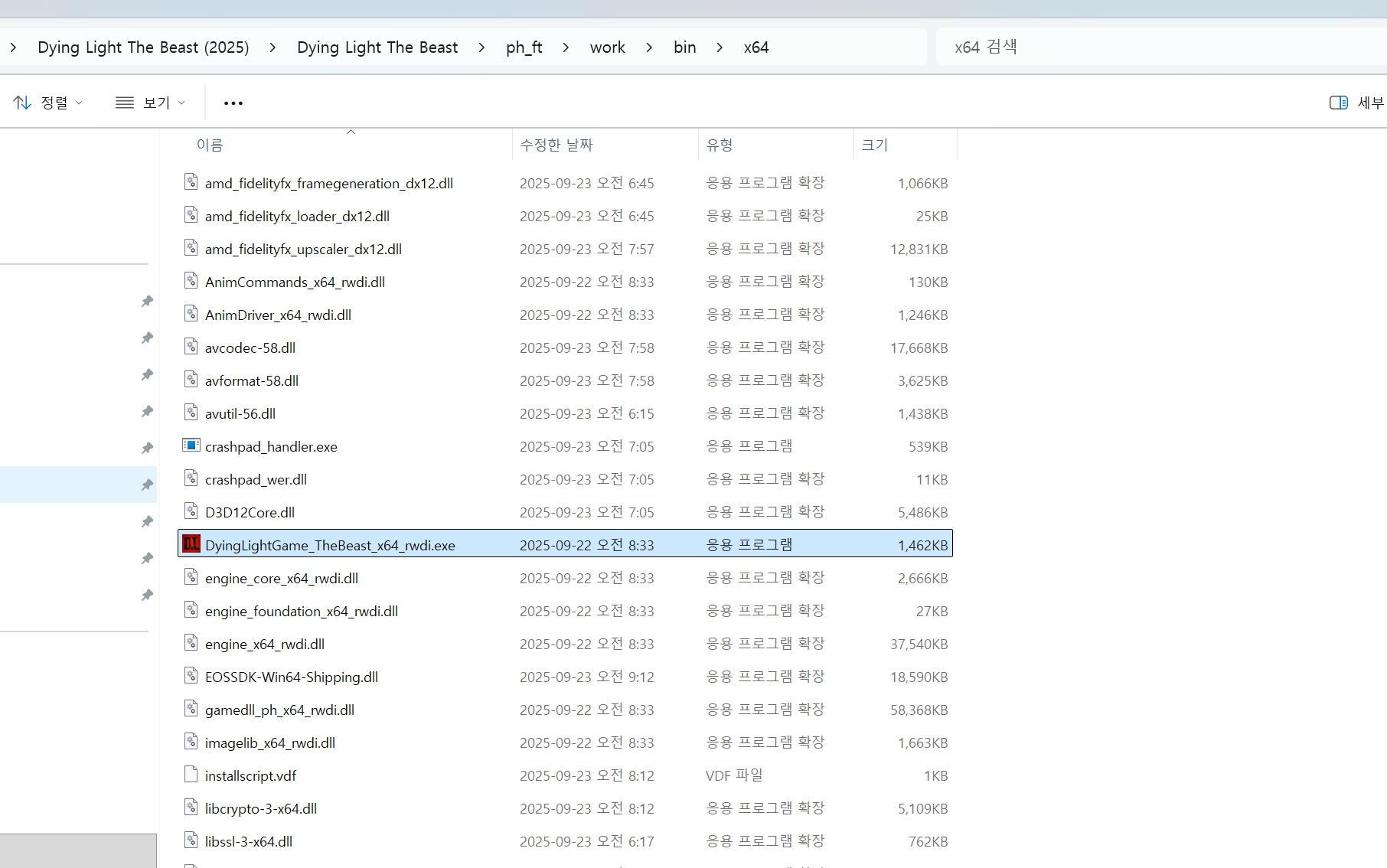
Task: Click the gamedll_ph_x64_rwdi.dll file icon
Action: [x=191, y=709]
